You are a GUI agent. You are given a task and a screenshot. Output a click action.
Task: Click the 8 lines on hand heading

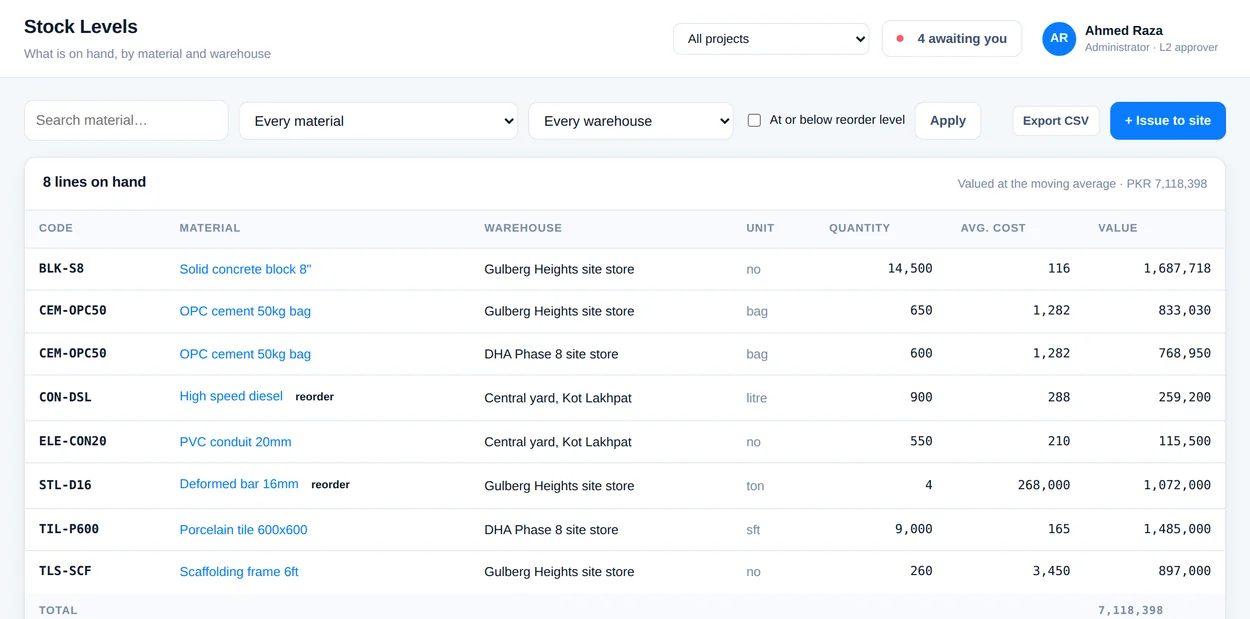click(x=94, y=182)
